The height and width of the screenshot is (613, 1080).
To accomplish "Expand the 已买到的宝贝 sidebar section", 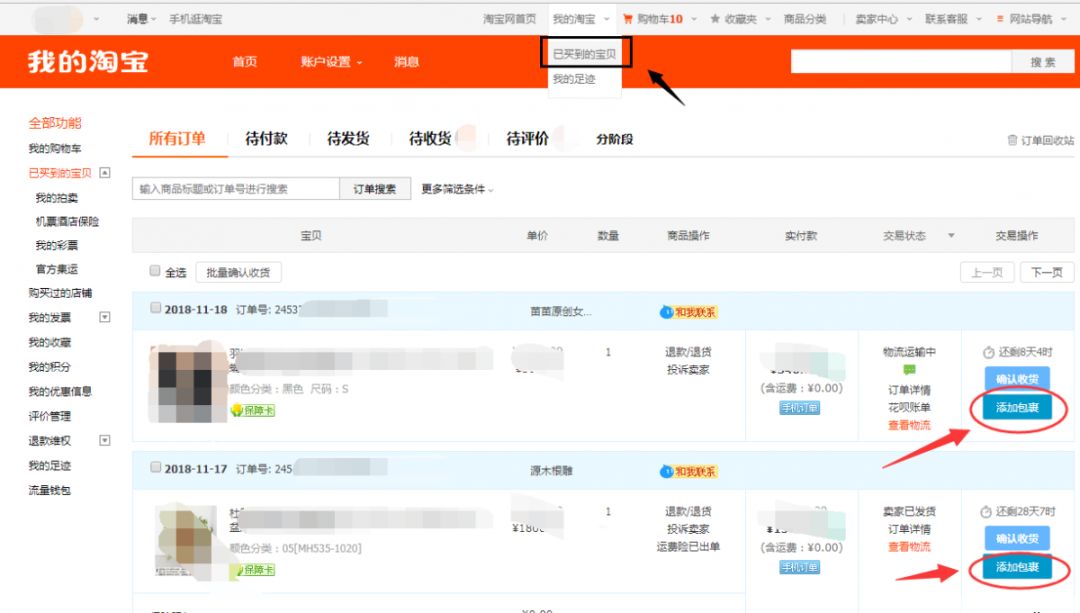I will (105, 172).
